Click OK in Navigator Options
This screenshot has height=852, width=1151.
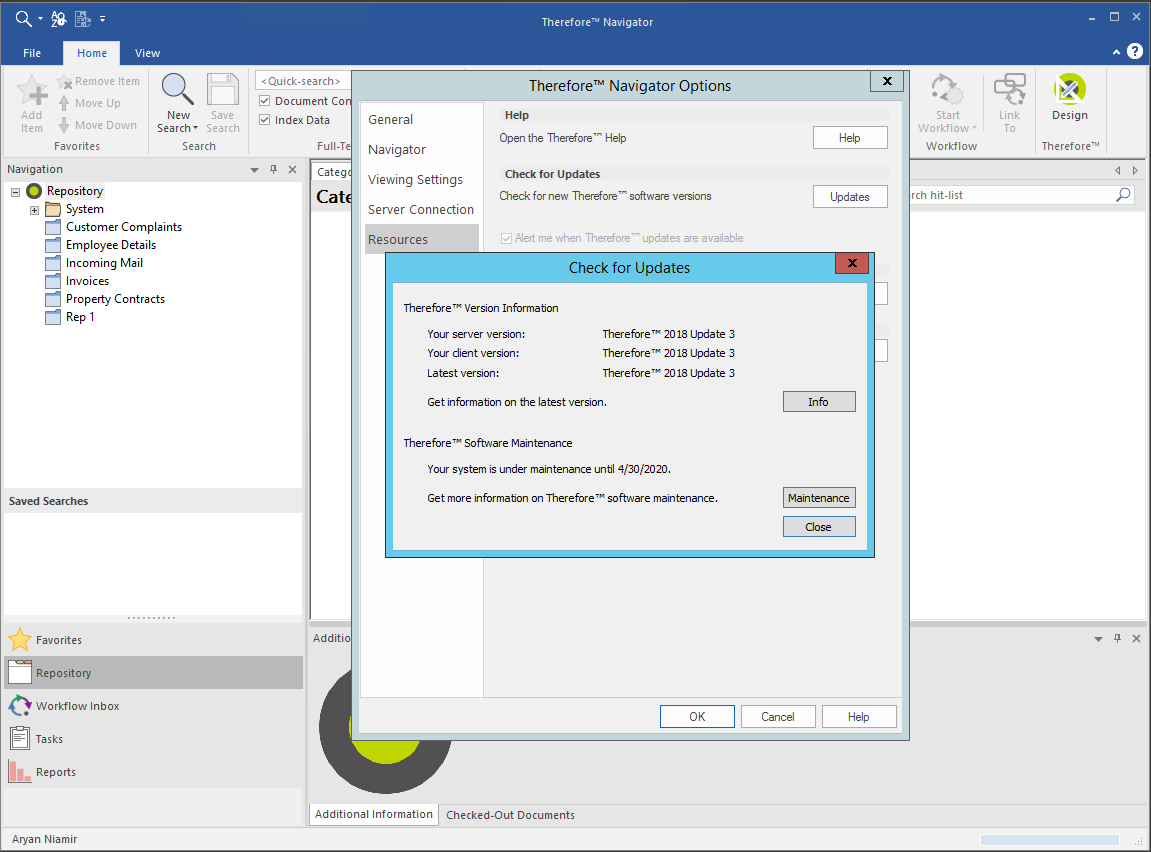697,716
